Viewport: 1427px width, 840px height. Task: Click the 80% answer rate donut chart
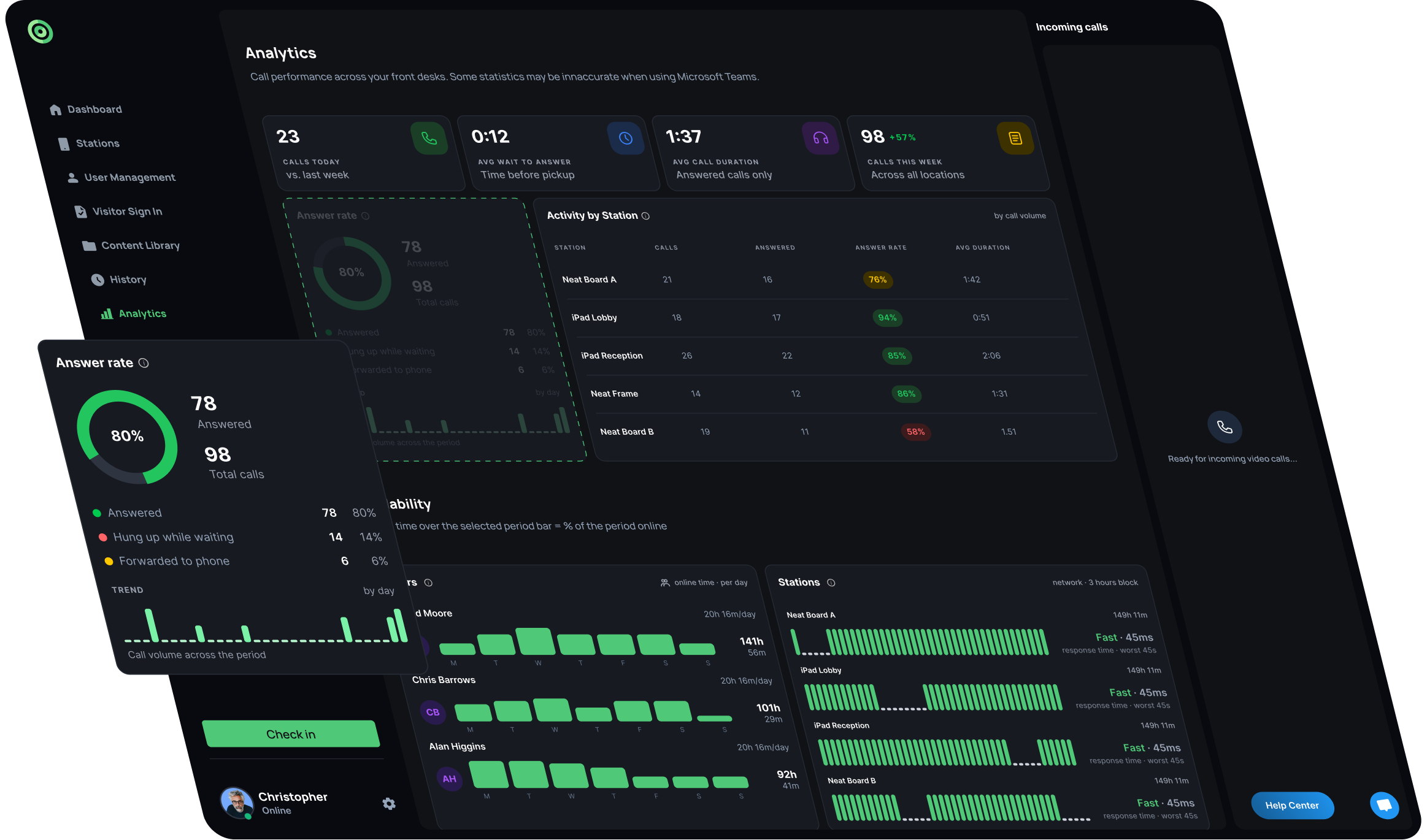128,437
